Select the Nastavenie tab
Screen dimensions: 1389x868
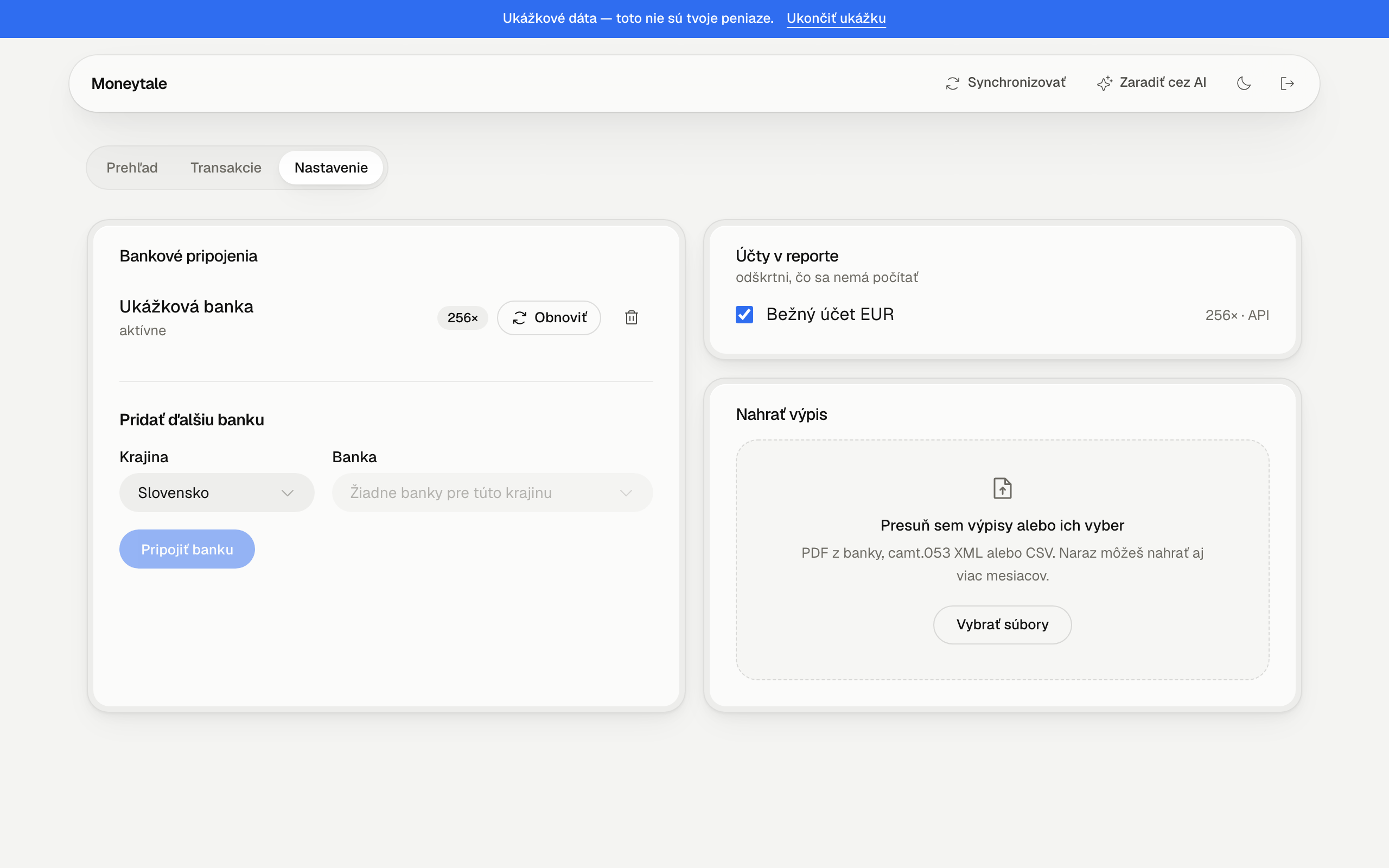point(331,168)
